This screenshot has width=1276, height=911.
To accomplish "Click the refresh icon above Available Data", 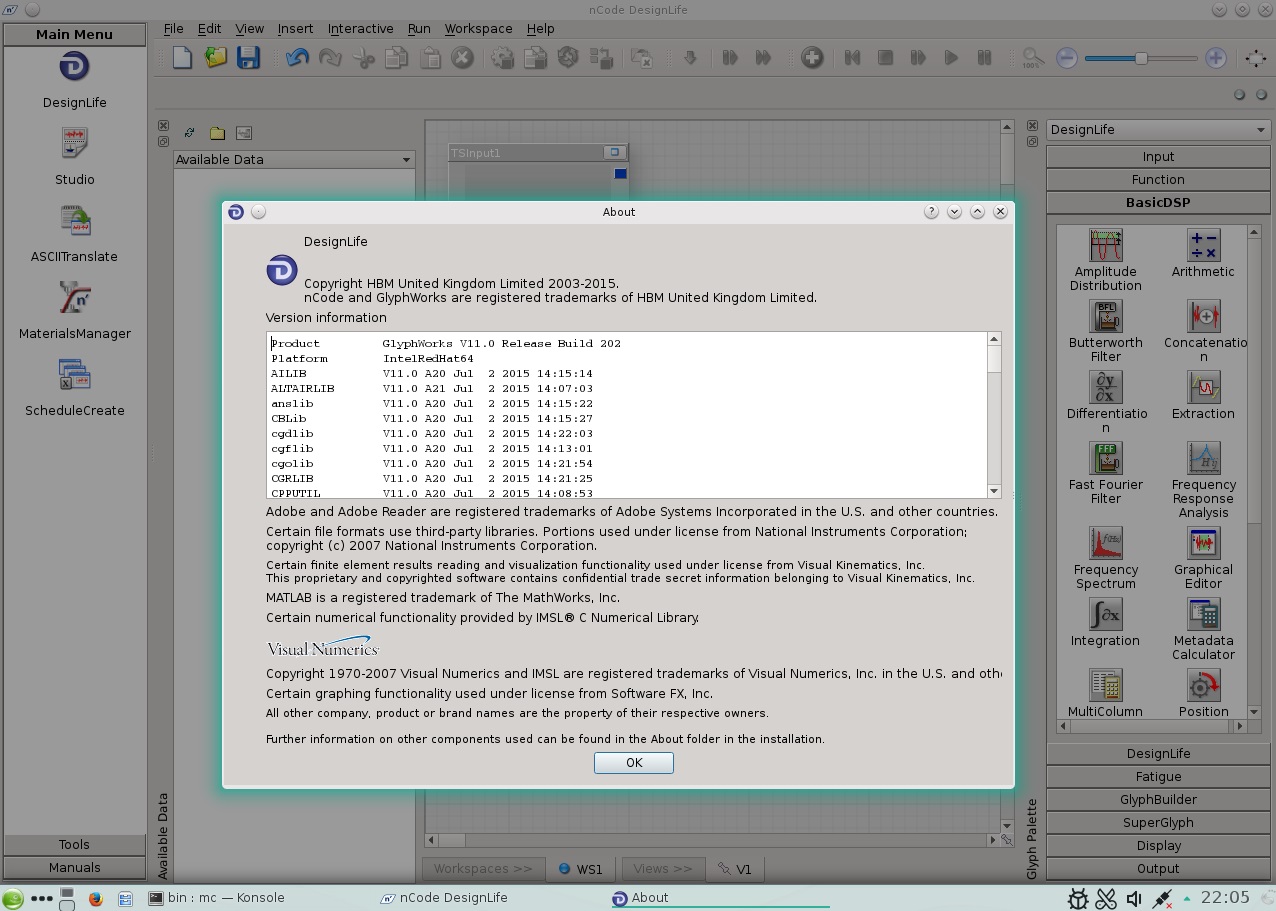I will pyautogui.click(x=189, y=132).
